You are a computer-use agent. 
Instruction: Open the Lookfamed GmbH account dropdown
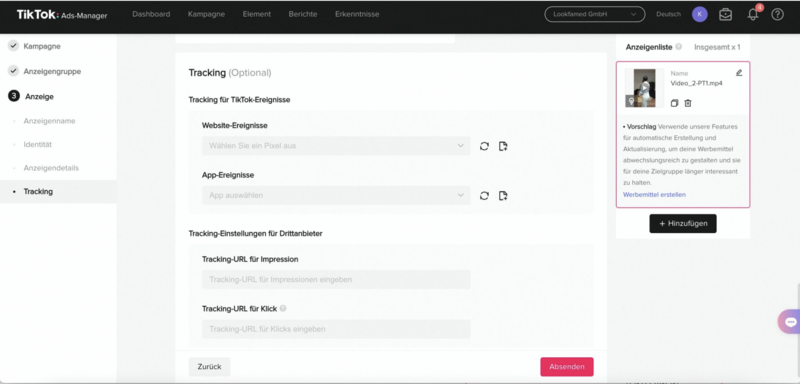595,14
